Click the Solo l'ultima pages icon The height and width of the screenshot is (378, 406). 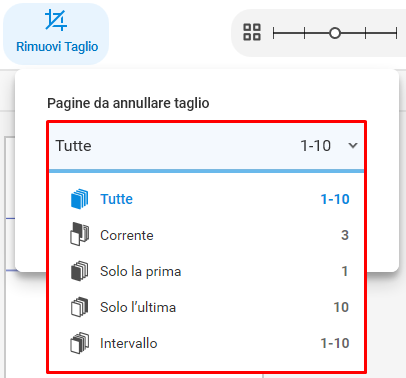(80, 307)
